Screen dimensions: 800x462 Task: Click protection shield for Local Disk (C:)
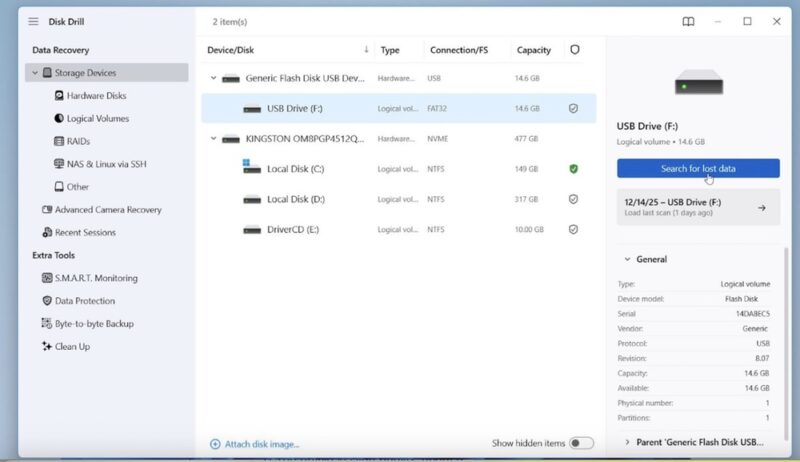click(x=573, y=169)
